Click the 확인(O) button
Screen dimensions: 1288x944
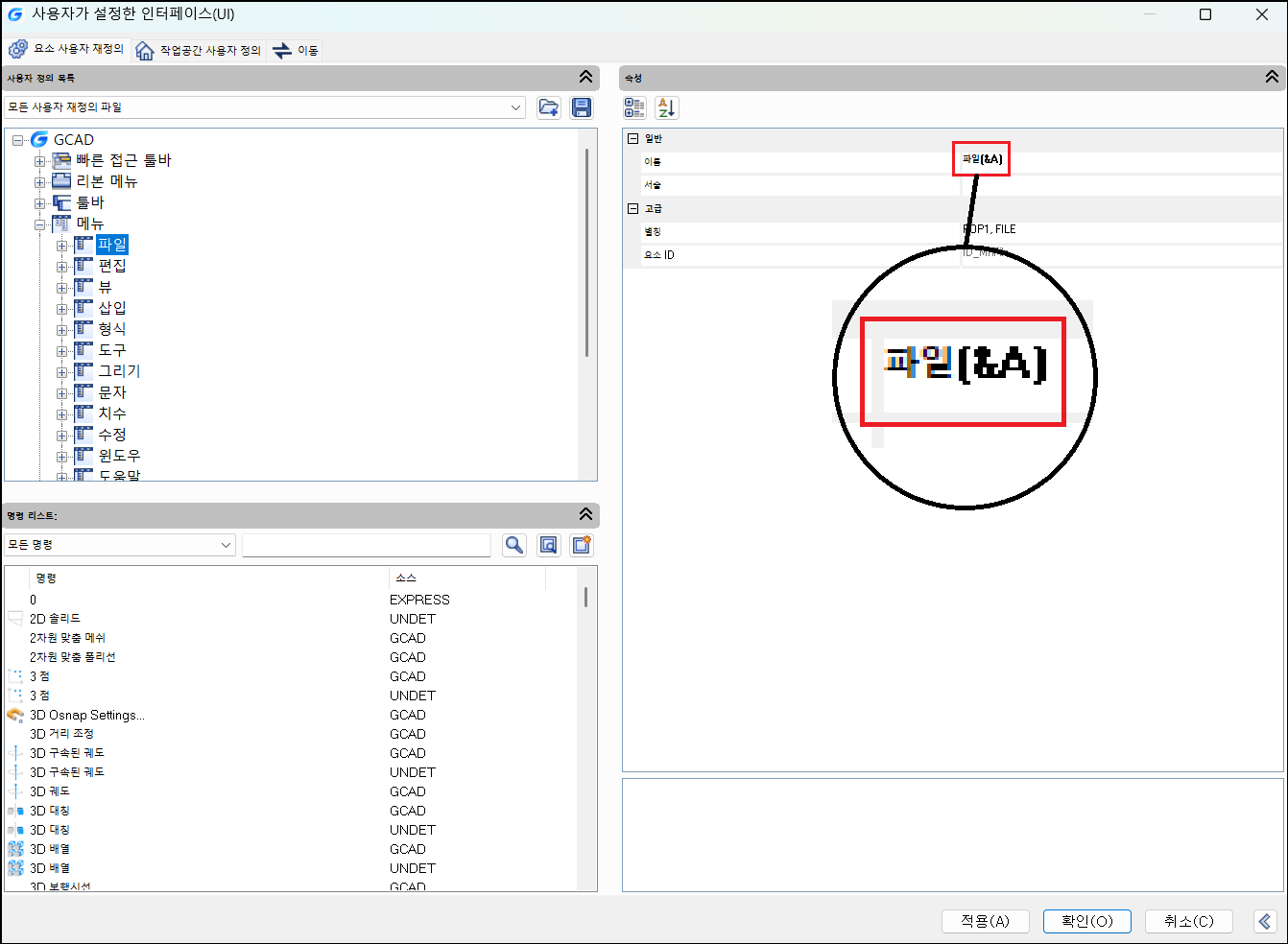(1087, 921)
